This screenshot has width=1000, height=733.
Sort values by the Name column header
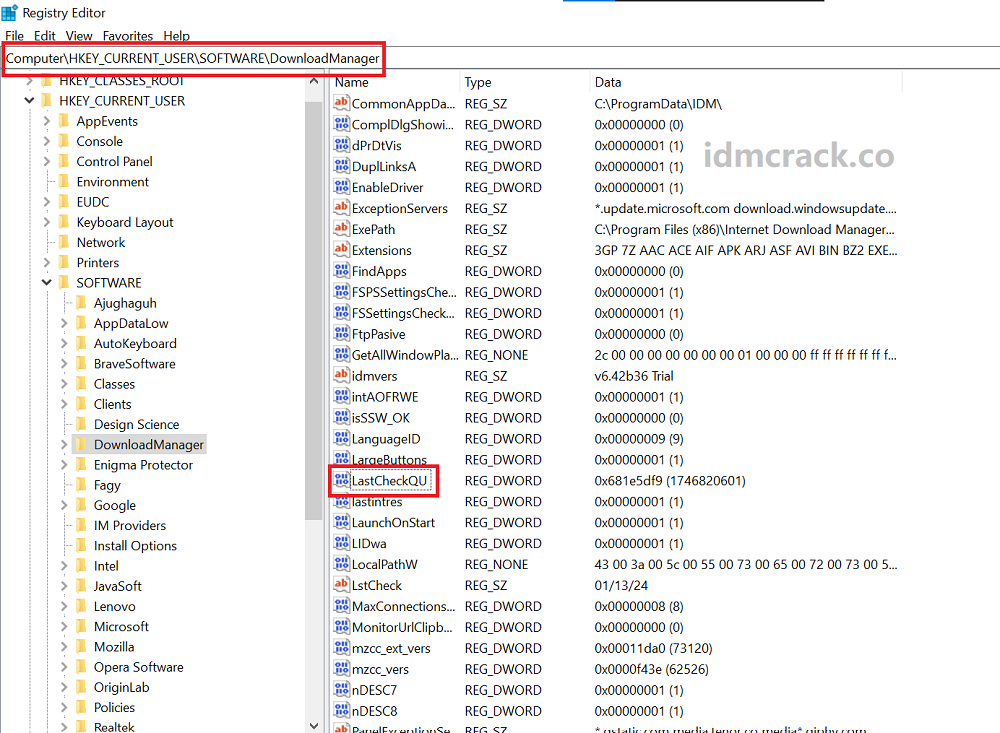click(x=394, y=82)
